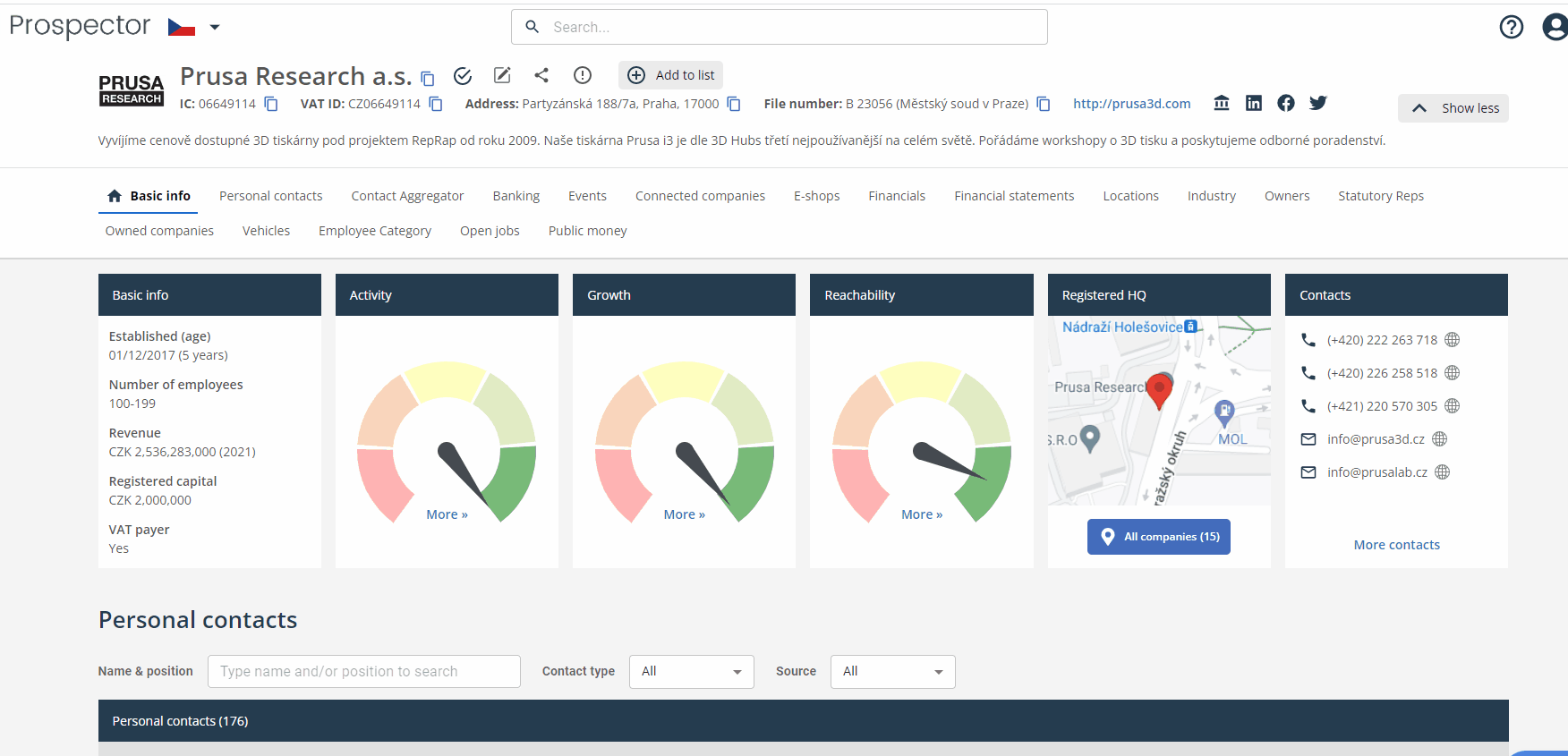The width and height of the screenshot is (1568, 756).
Task: Copy the company name Prusa Research a.s.
Action: point(428,79)
